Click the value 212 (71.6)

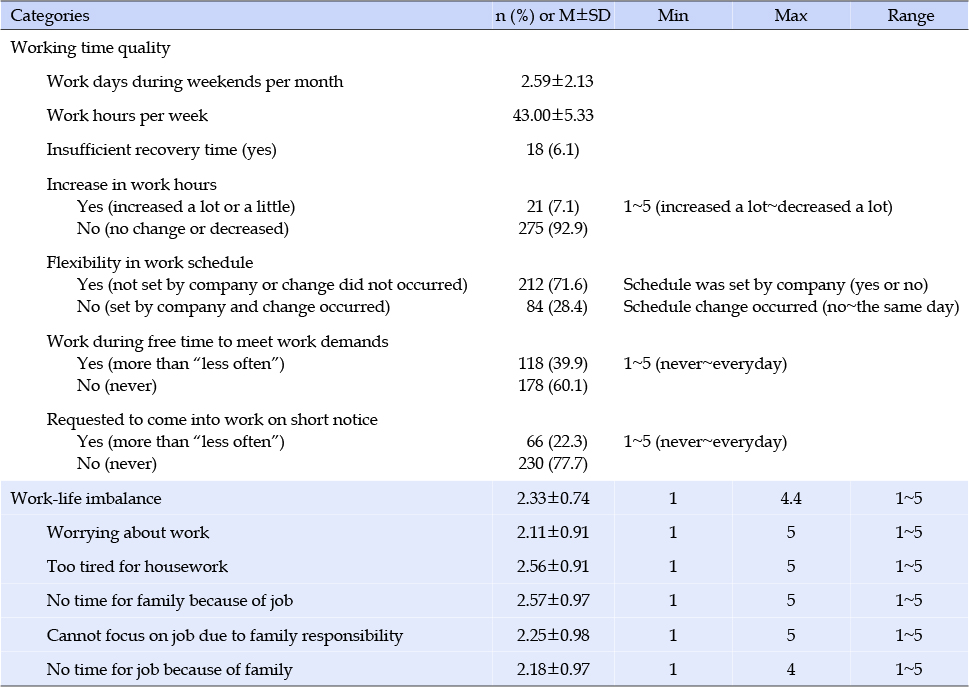[x=552, y=285]
